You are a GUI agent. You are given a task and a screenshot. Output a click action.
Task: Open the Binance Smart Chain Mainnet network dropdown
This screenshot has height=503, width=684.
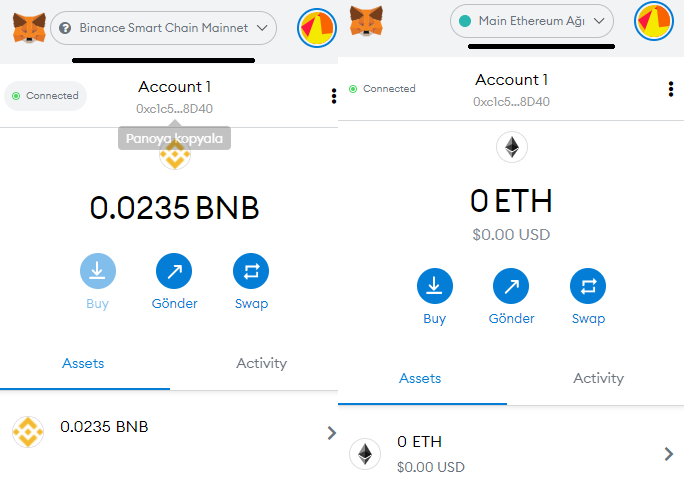(163, 28)
